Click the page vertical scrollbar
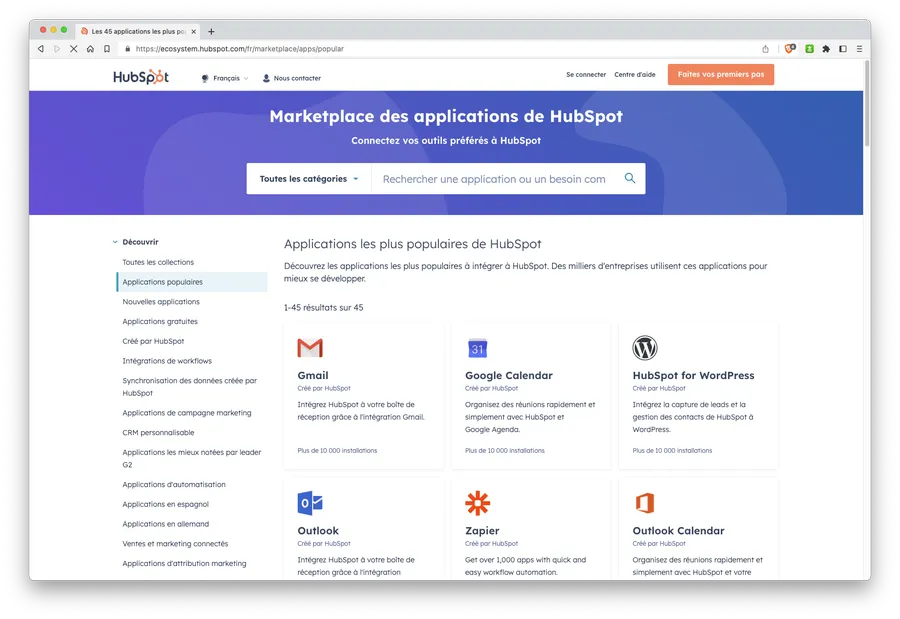 point(867,103)
